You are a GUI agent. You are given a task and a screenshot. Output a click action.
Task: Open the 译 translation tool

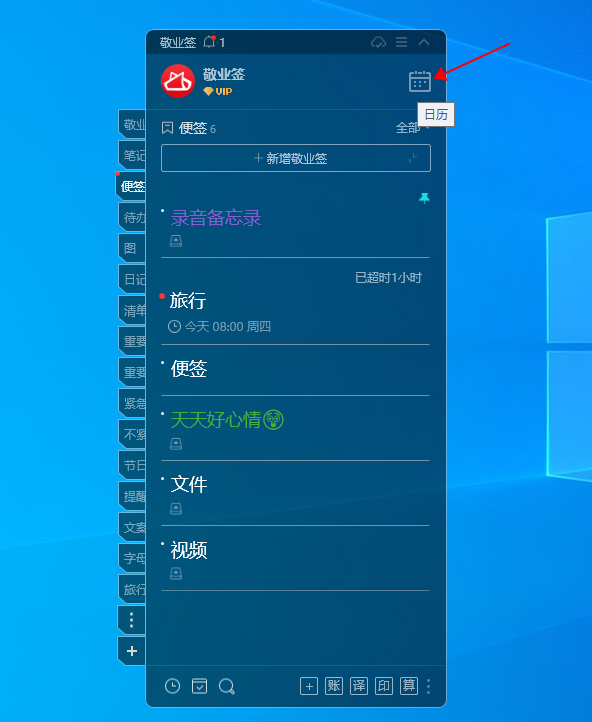pyautogui.click(x=359, y=686)
